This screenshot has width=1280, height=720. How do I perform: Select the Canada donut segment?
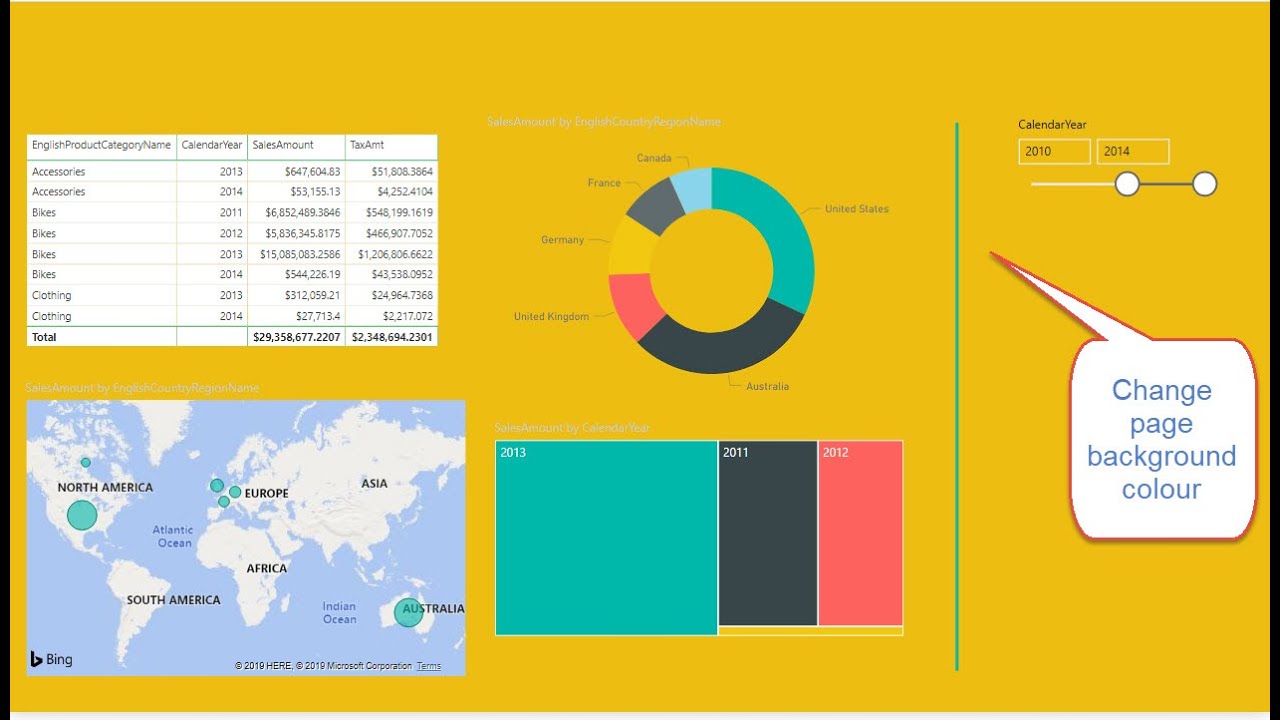(x=693, y=189)
